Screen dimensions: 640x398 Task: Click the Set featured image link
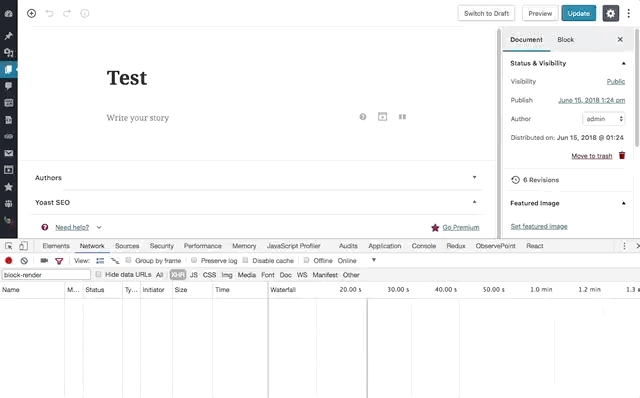(539, 226)
